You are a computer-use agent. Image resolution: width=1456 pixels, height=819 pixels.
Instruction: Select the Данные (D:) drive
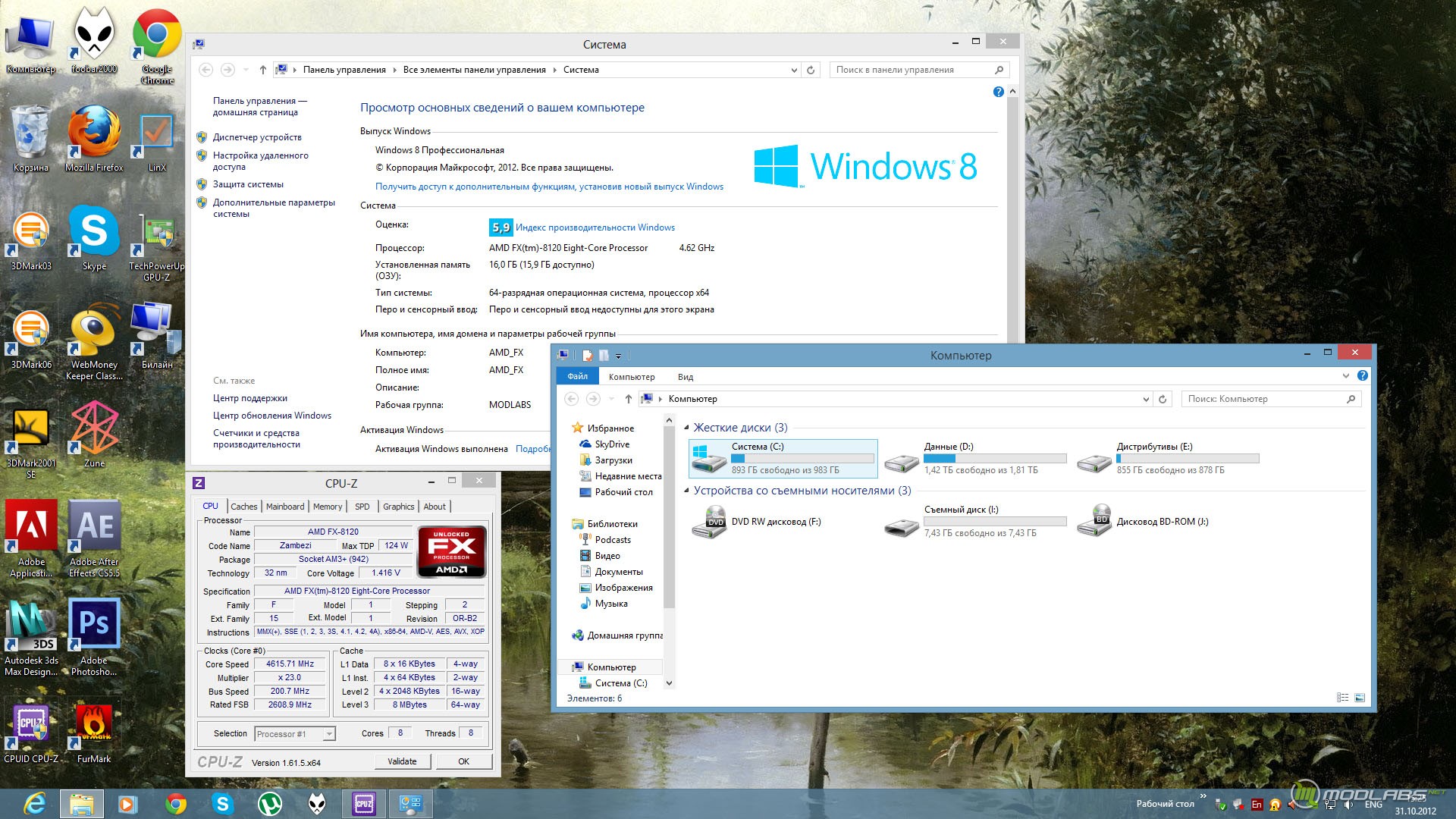tap(975, 458)
